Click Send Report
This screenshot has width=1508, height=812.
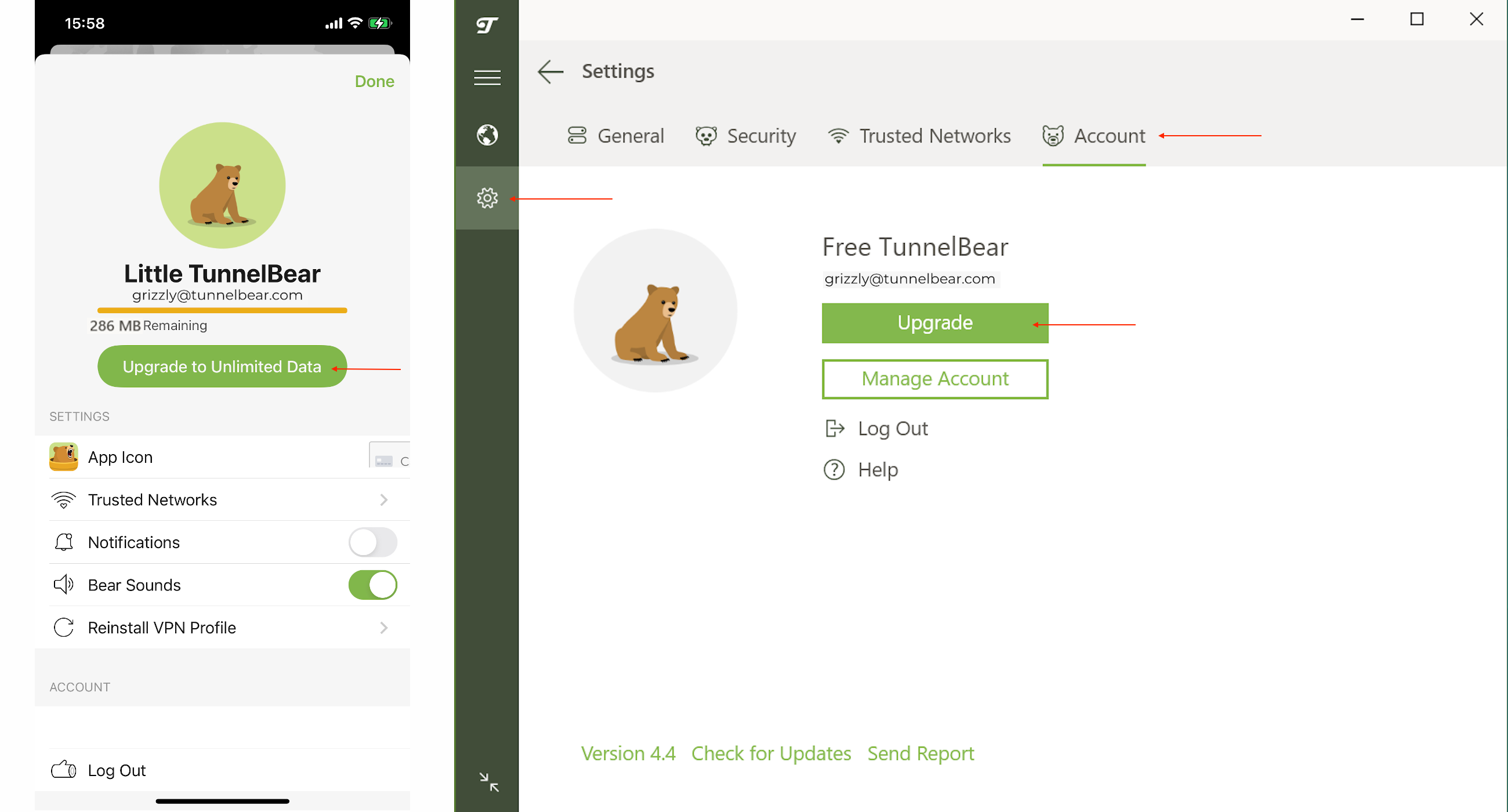pyautogui.click(x=921, y=753)
